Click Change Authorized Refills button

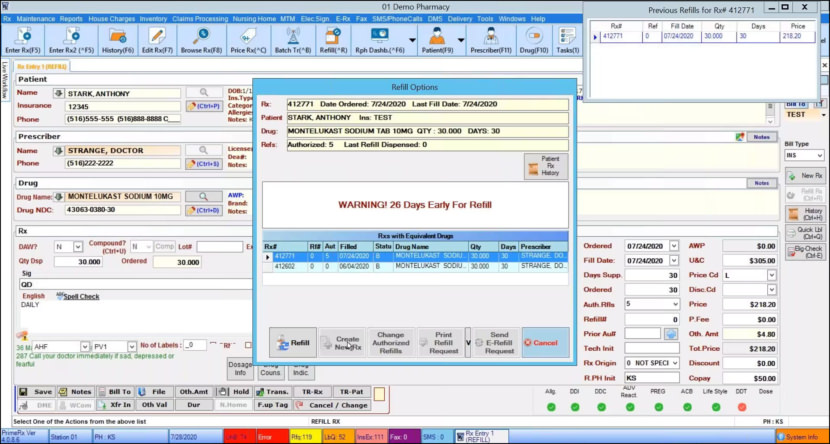(x=391, y=342)
